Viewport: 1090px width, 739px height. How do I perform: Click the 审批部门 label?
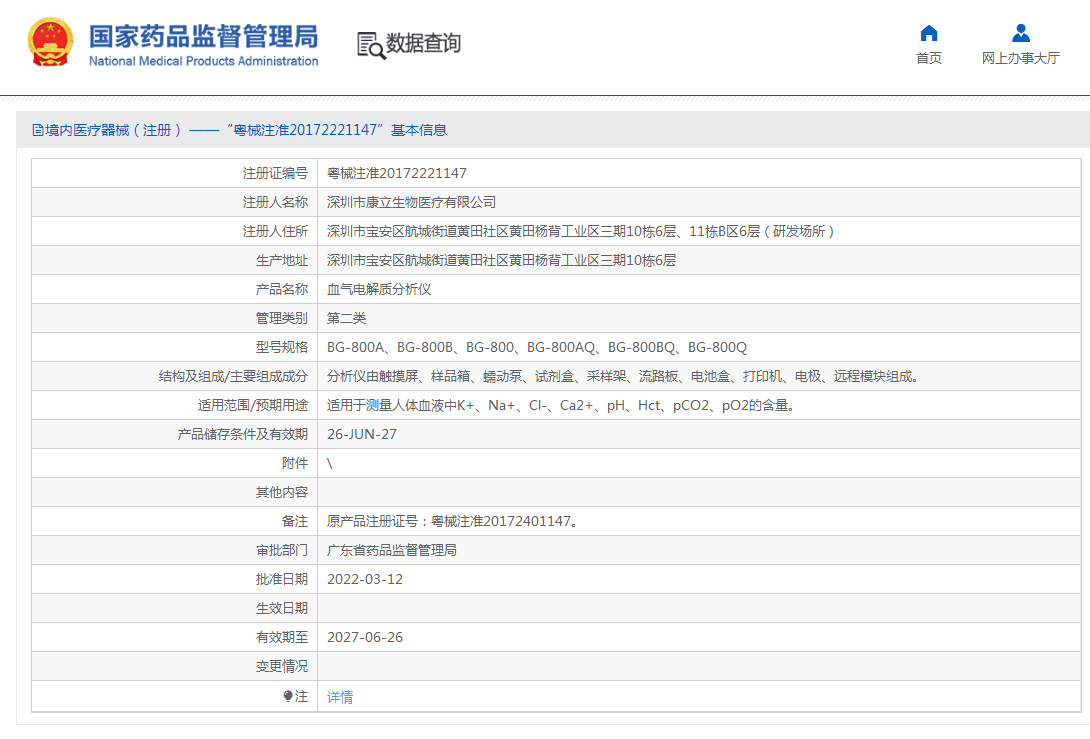(282, 551)
